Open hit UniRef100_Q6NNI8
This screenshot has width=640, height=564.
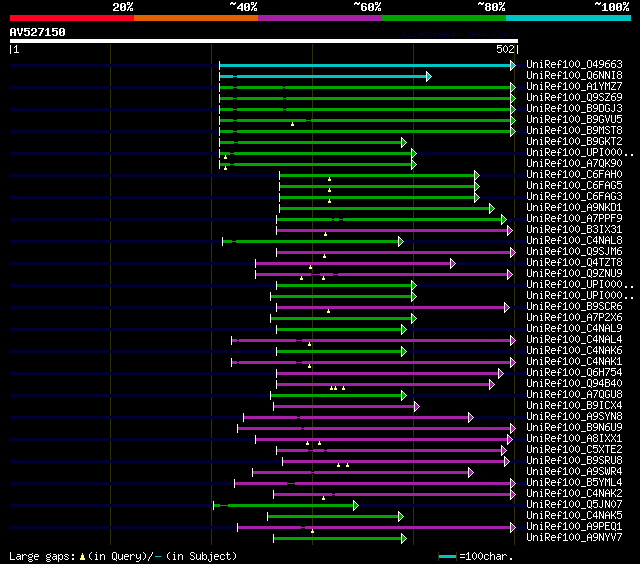click(574, 75)
